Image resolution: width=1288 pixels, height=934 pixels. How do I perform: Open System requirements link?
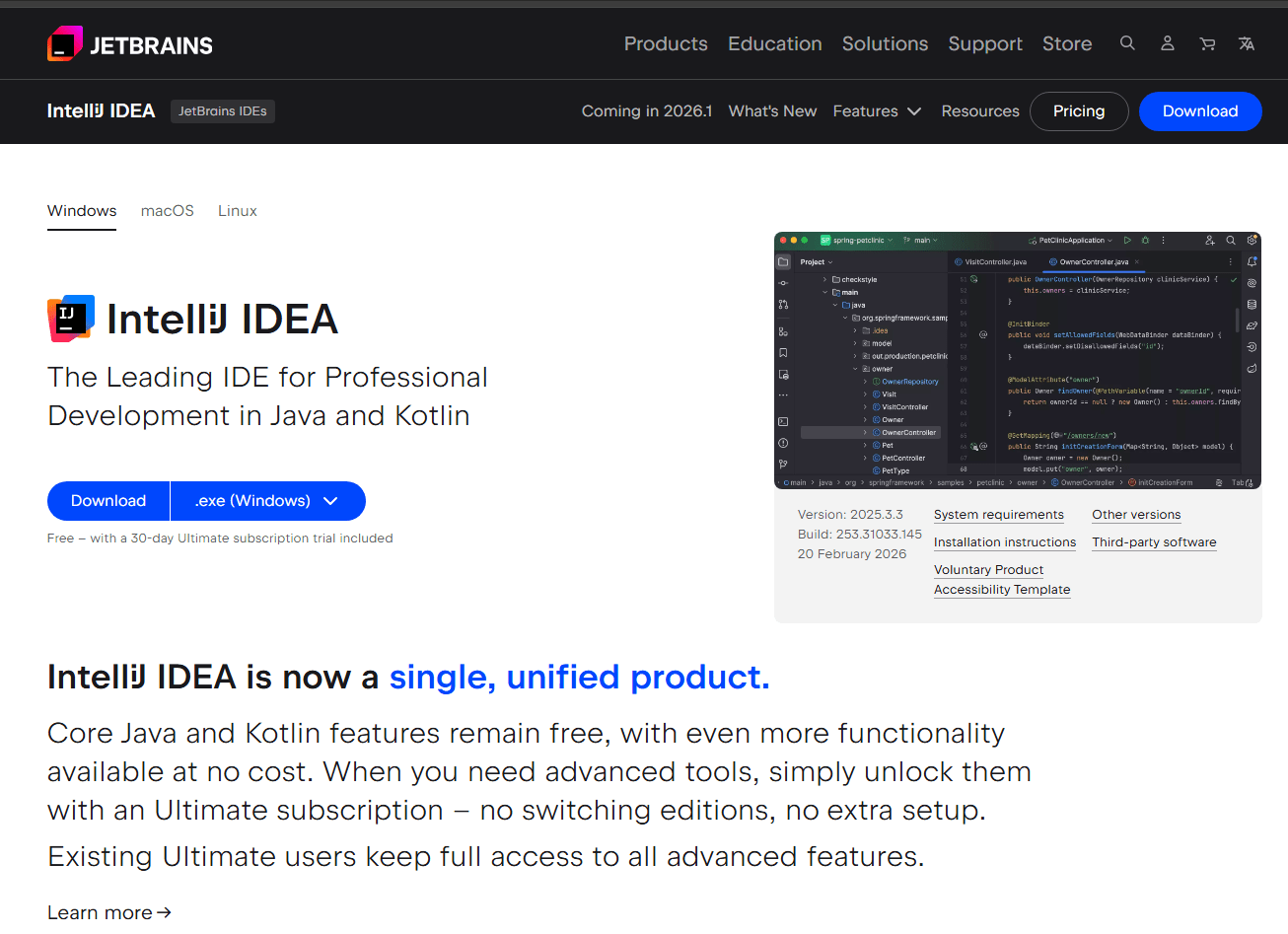click(999, 515)
